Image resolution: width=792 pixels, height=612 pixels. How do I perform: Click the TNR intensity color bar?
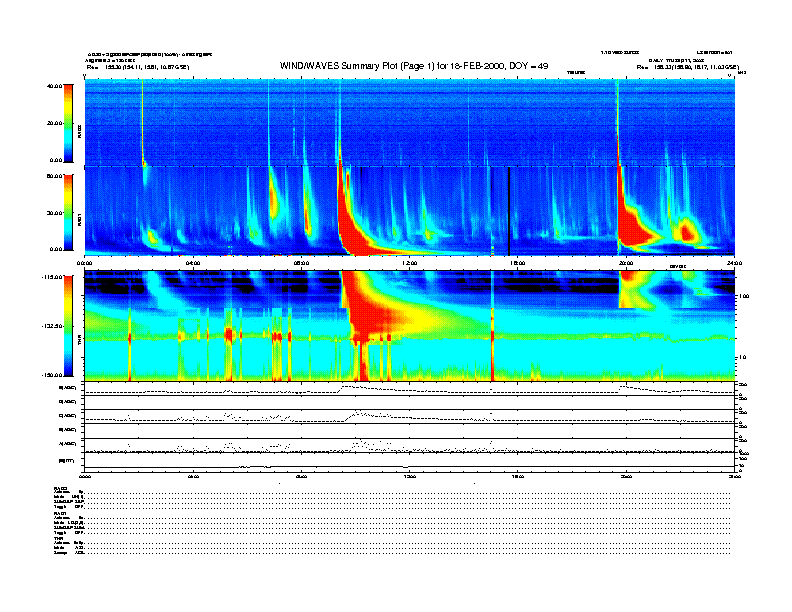68,326
